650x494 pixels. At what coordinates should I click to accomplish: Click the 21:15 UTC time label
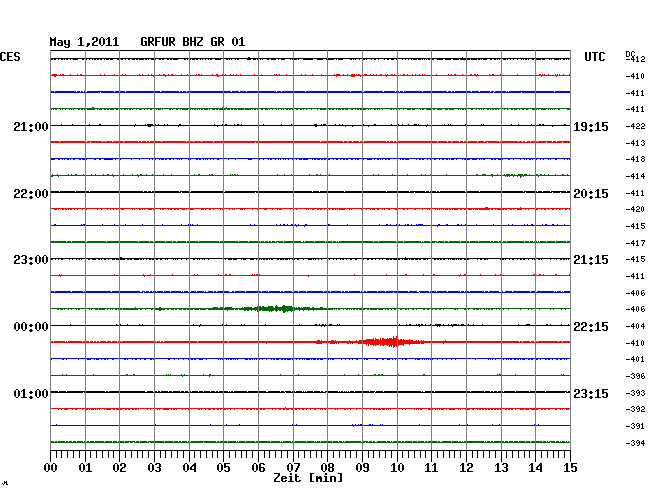(x=591, y=260)
